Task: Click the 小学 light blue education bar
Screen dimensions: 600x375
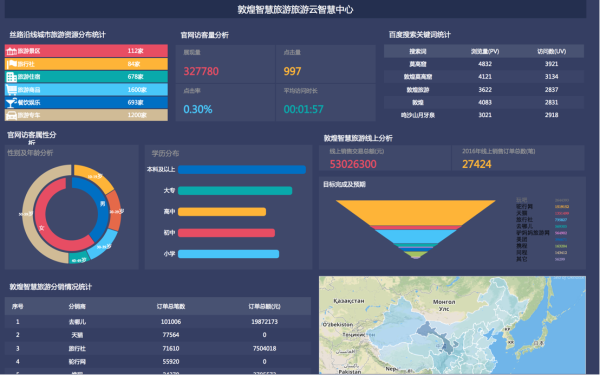Action: (x=228, y=254)
